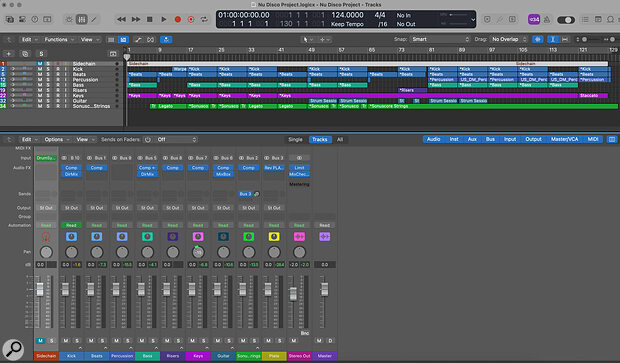Toggle the Audio channel strip filter

click(x=433, y=139)
